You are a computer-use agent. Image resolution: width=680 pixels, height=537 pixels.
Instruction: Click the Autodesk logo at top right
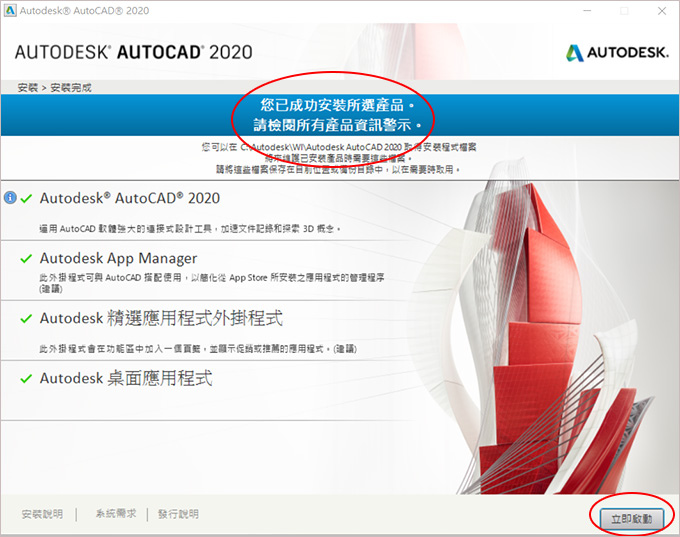point(617,53)
